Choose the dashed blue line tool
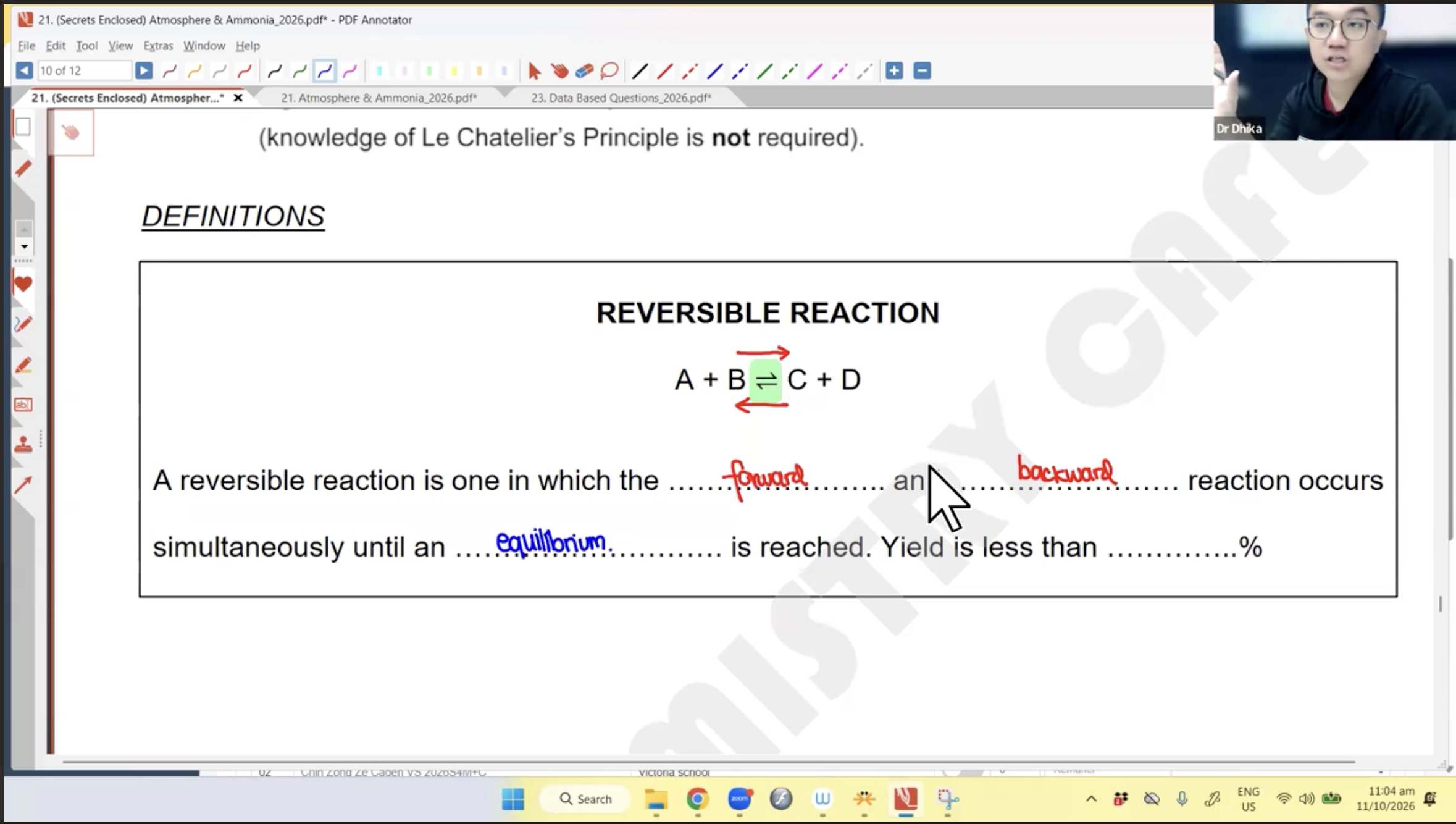The width and height of the screenshot is (1456, 824). click(x=739, y=71)
